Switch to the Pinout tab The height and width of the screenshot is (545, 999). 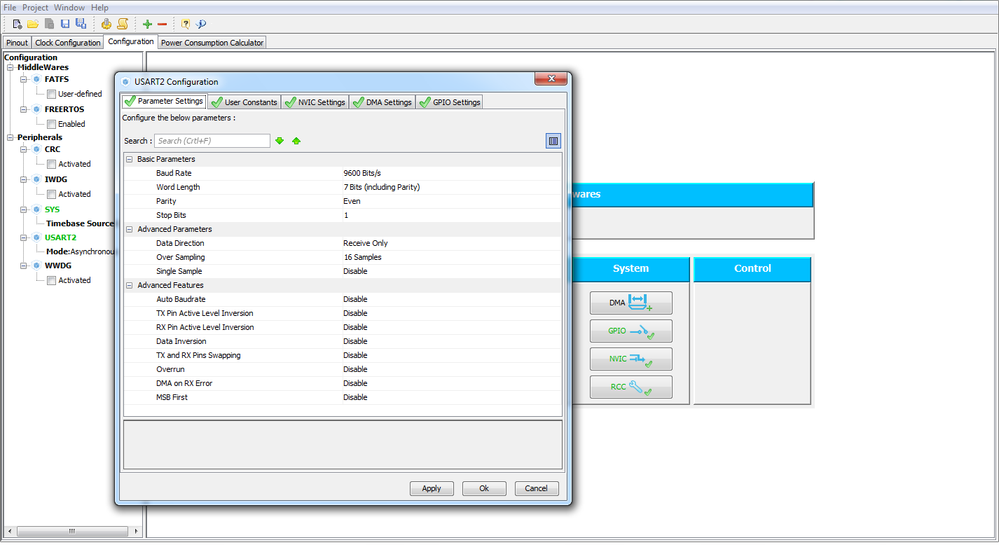pos(17,43)
